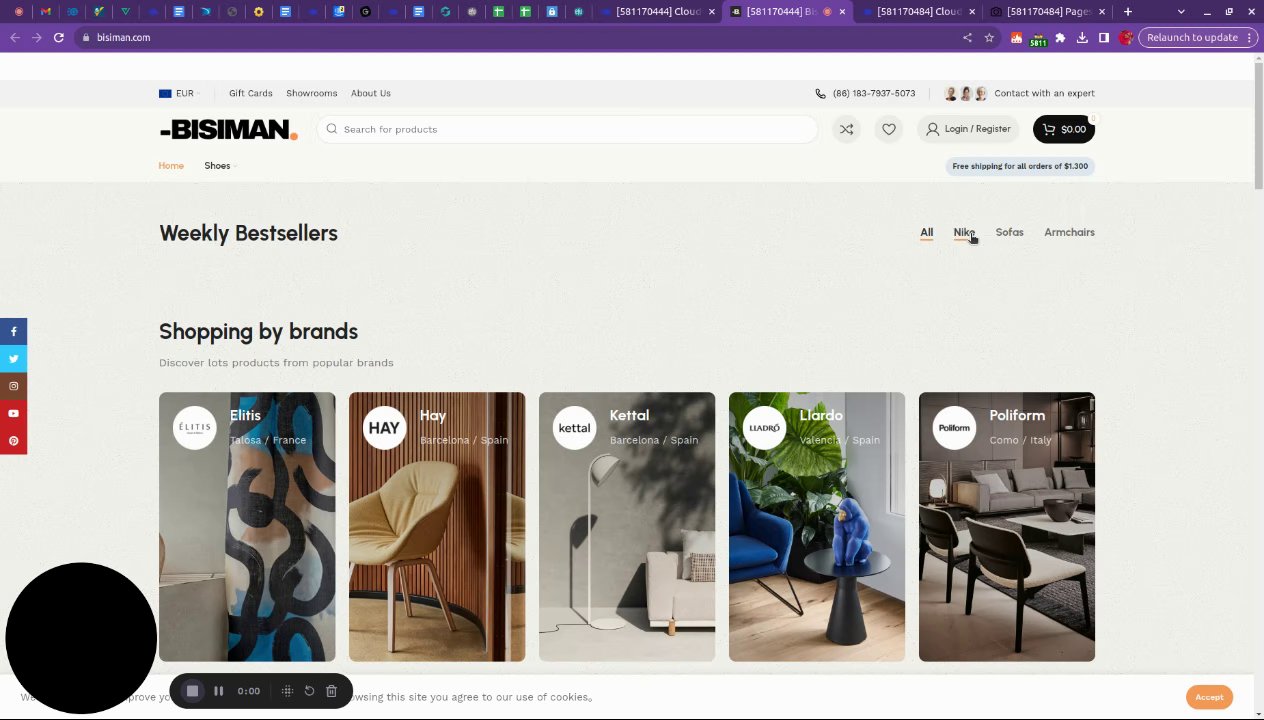Click the recorder drag-handle grid icon
Image resolution: width=1264 pixels, height=720 pixels.
[287, 691]
